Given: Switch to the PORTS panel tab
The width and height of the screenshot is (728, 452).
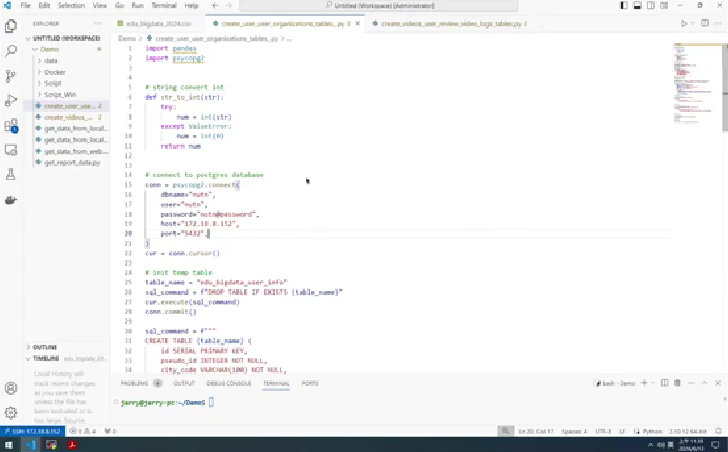Looking at the screenshot, I should coord(310,383).
